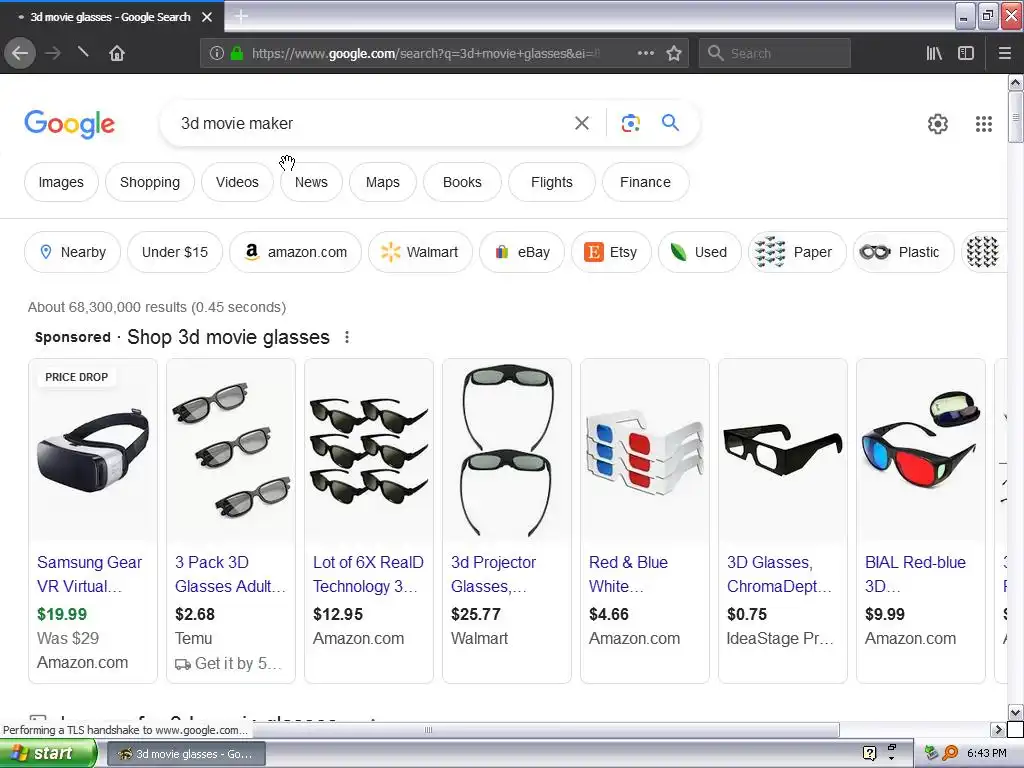Switch to the Maps filter
The height and width of the screenshot is (768, 1024).
point(383,182)
